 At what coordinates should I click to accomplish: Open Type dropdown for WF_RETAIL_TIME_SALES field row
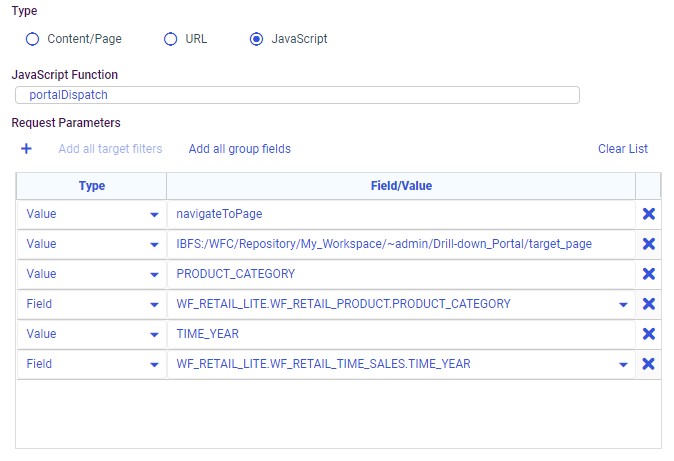point(154,365)
